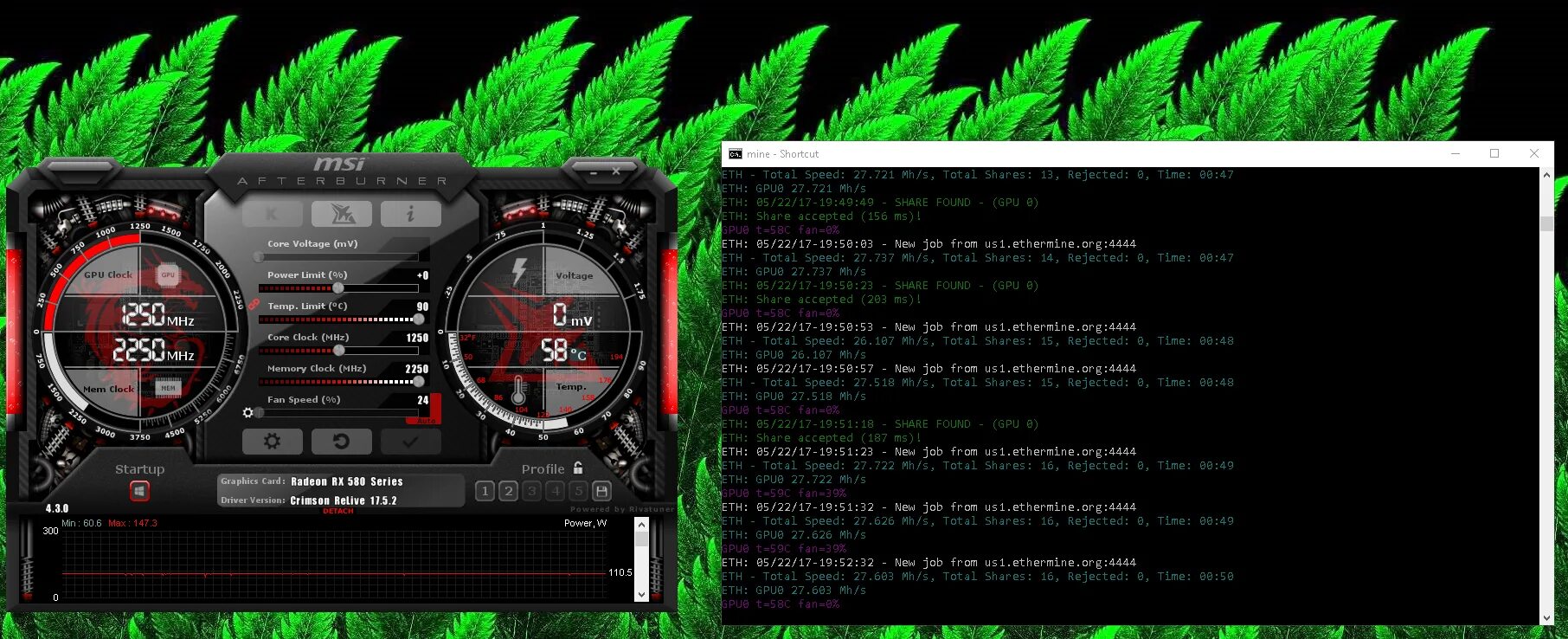Screen dimensions: 1568x639
Task: Click the 110.5 current power value
Action: coord(620,572)
